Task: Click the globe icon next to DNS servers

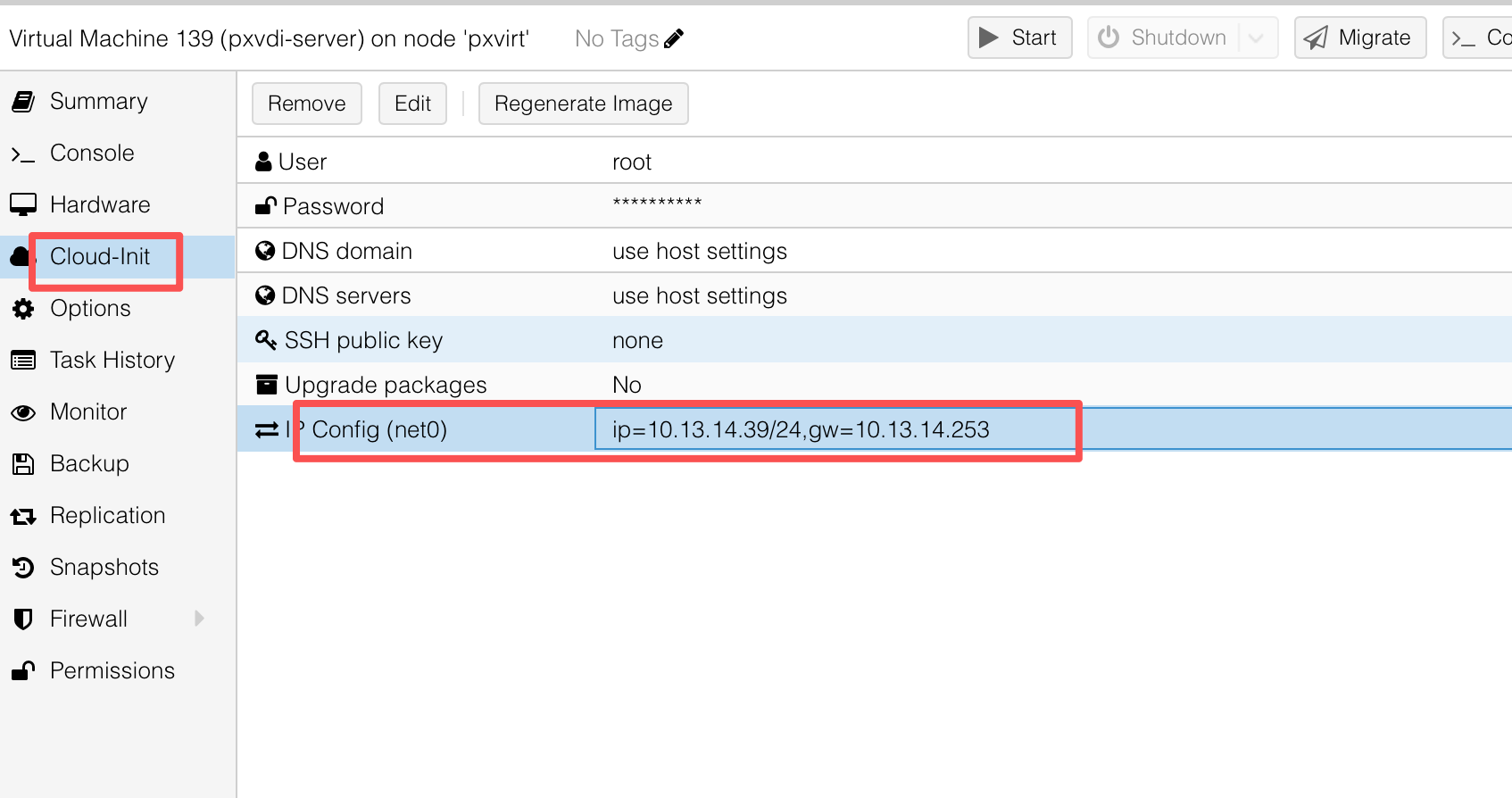Action: tap(265, 295)
